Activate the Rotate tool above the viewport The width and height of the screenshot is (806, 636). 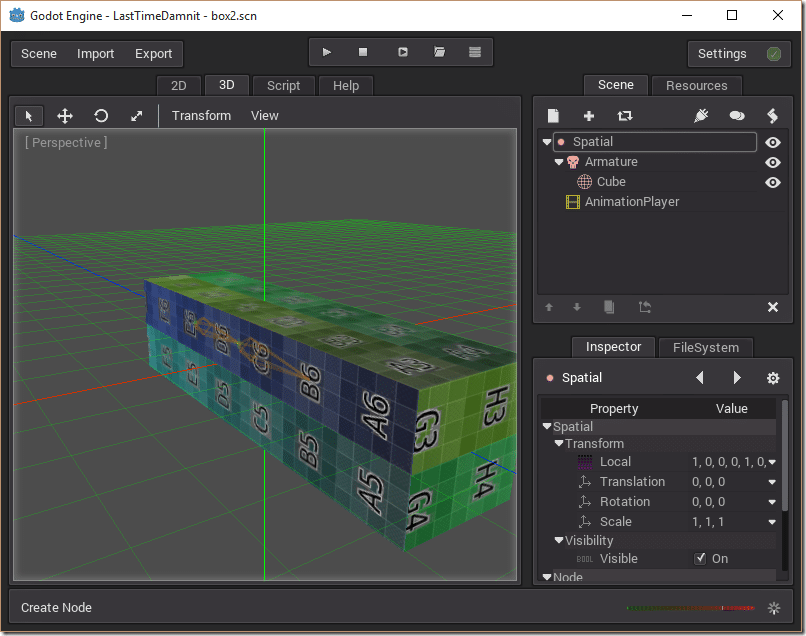[100, 115]
